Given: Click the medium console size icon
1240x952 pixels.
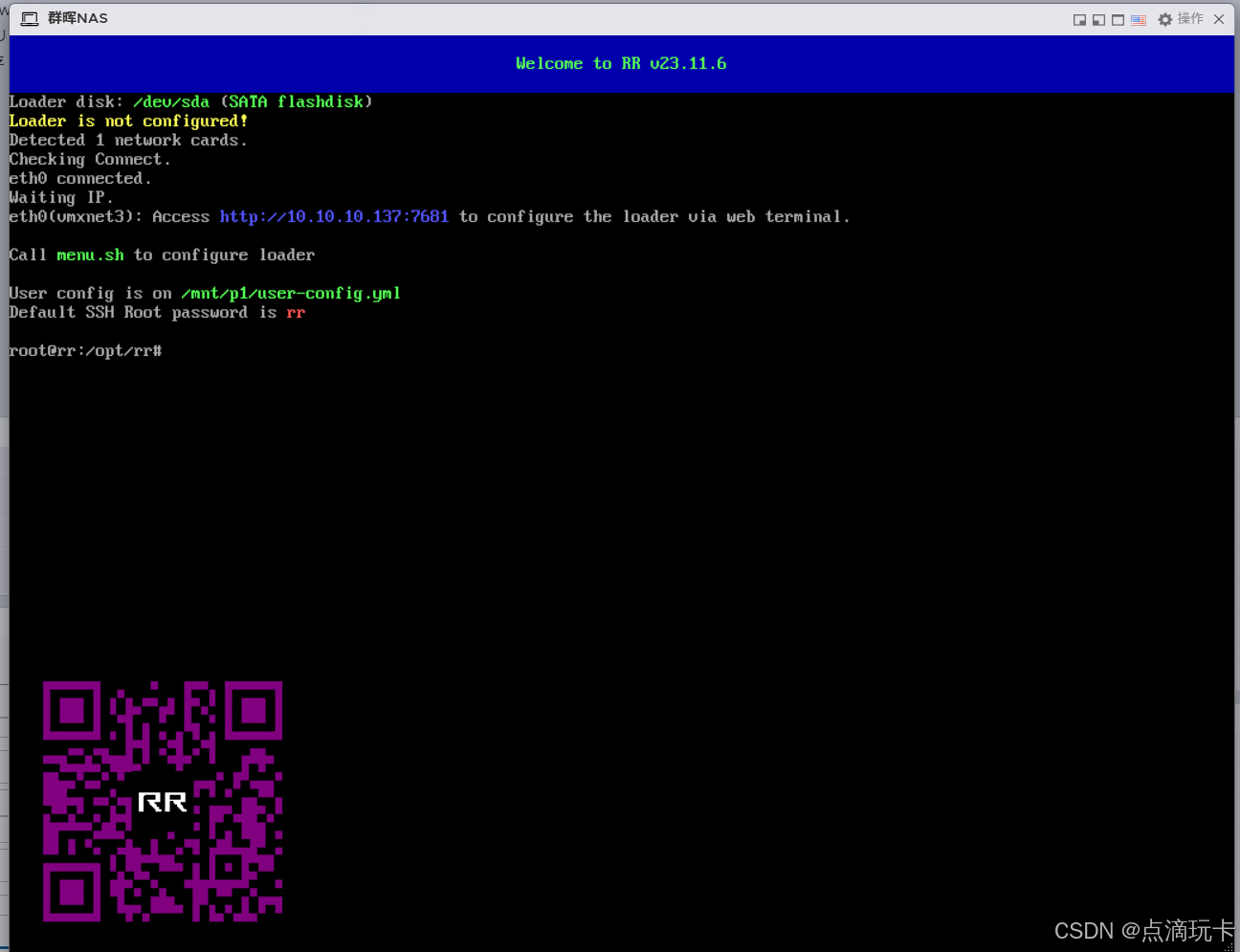Looking at the screenshot, I should click(1098, 19).
